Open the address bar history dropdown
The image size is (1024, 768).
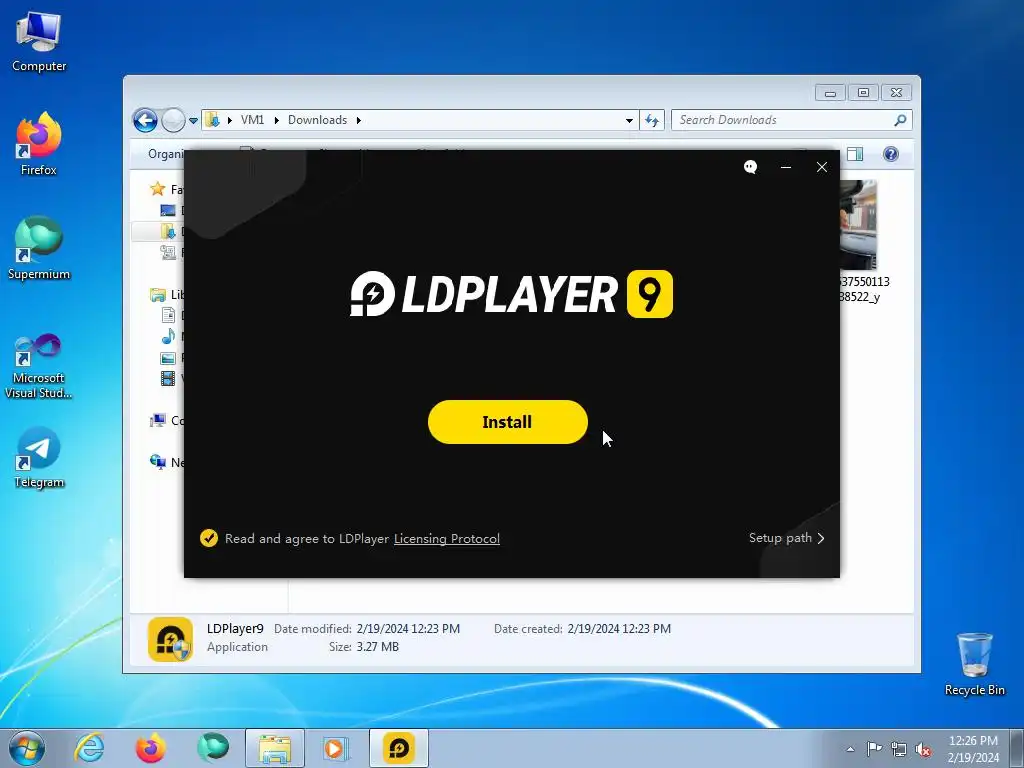tap(629, 120)
